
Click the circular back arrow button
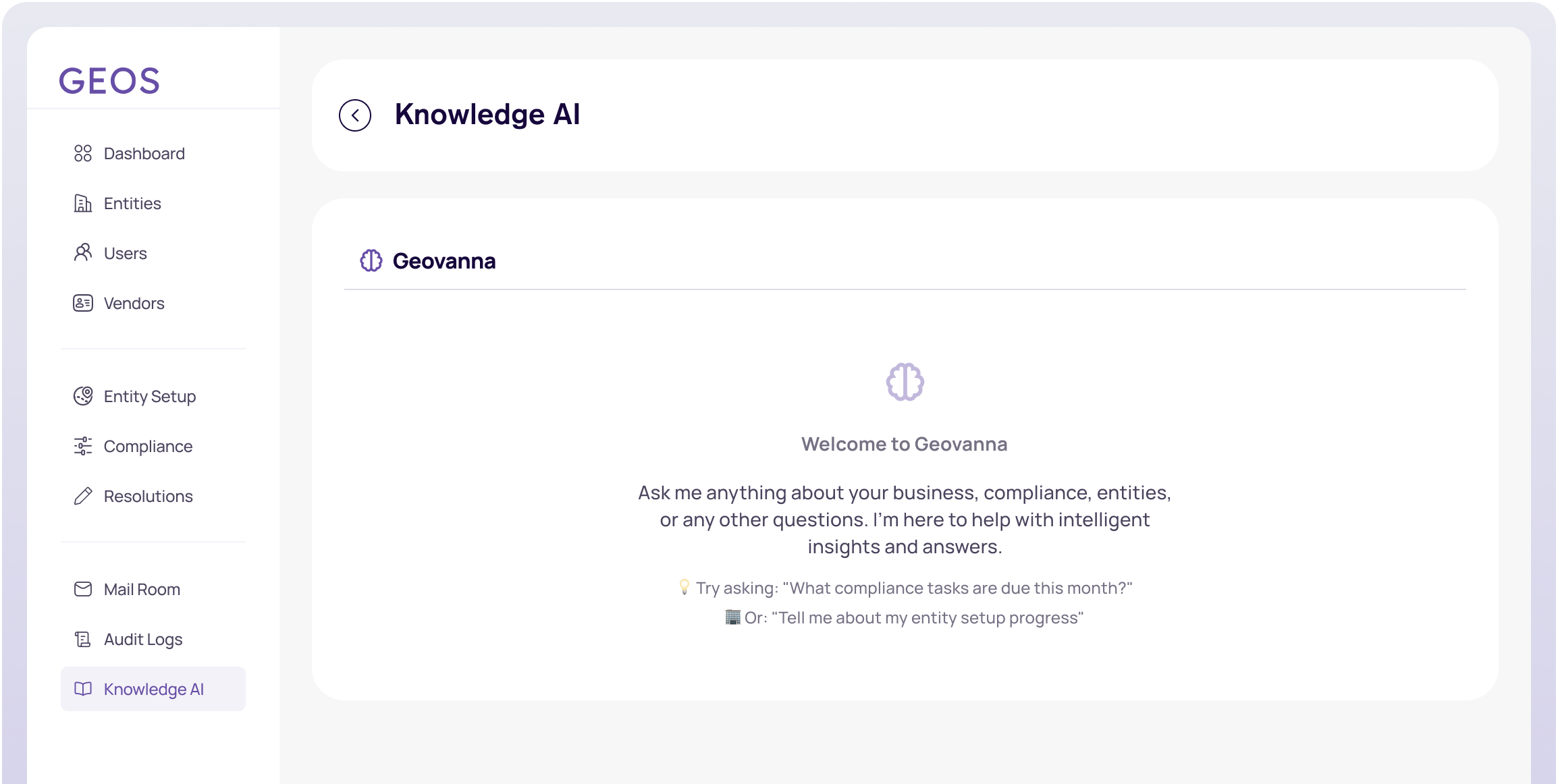(355, 115)
